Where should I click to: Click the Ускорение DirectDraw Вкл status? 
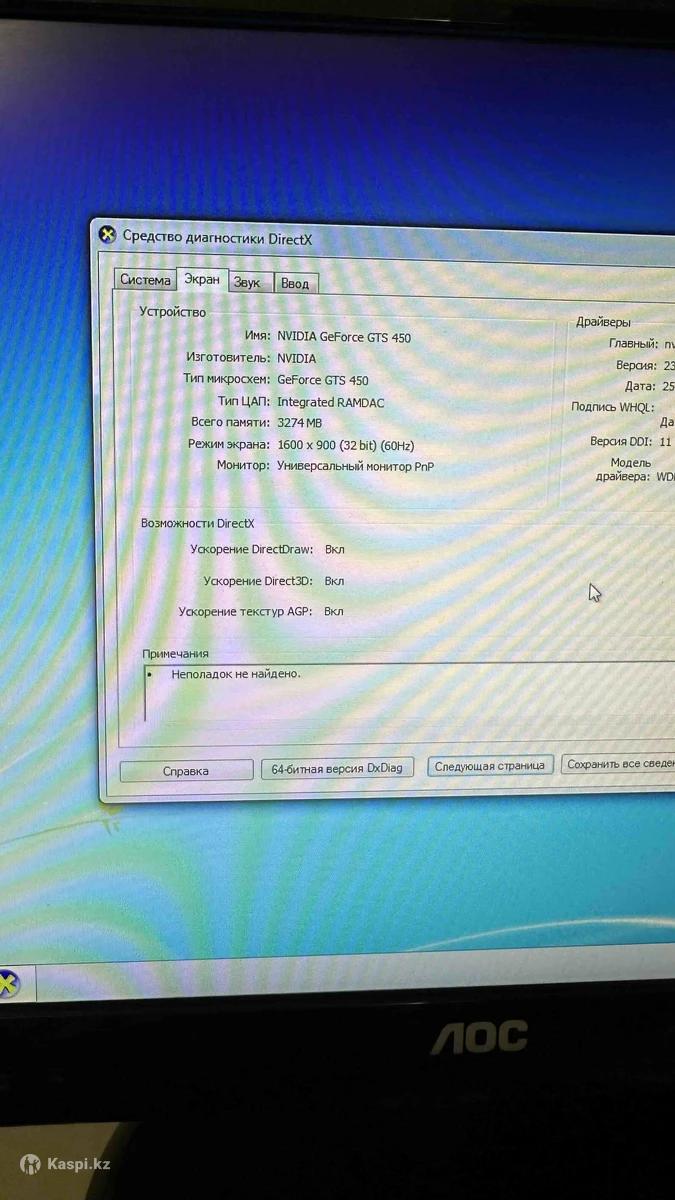pyautogui.click(x=334, y=550)
